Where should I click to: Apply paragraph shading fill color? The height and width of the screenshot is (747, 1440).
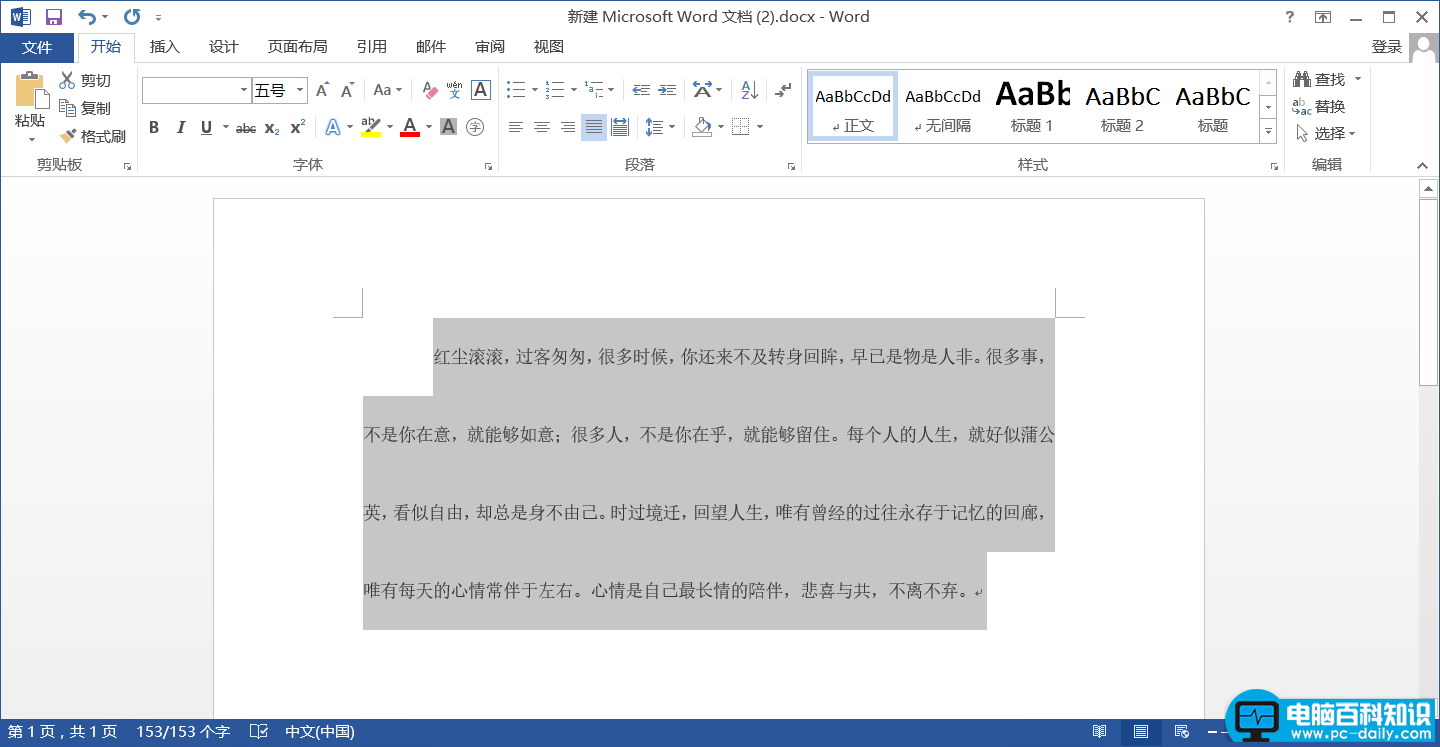point(702,127)
